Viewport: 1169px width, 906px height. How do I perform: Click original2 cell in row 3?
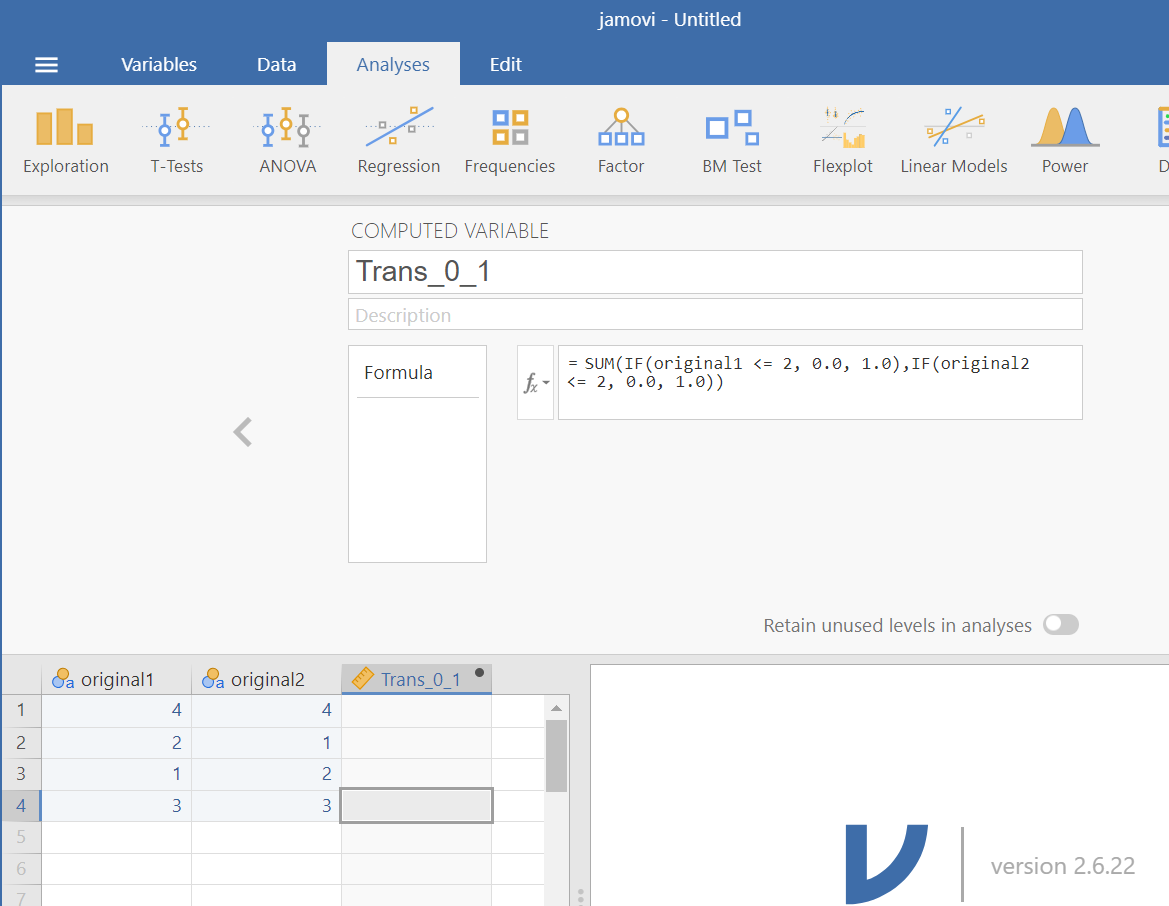266,774
